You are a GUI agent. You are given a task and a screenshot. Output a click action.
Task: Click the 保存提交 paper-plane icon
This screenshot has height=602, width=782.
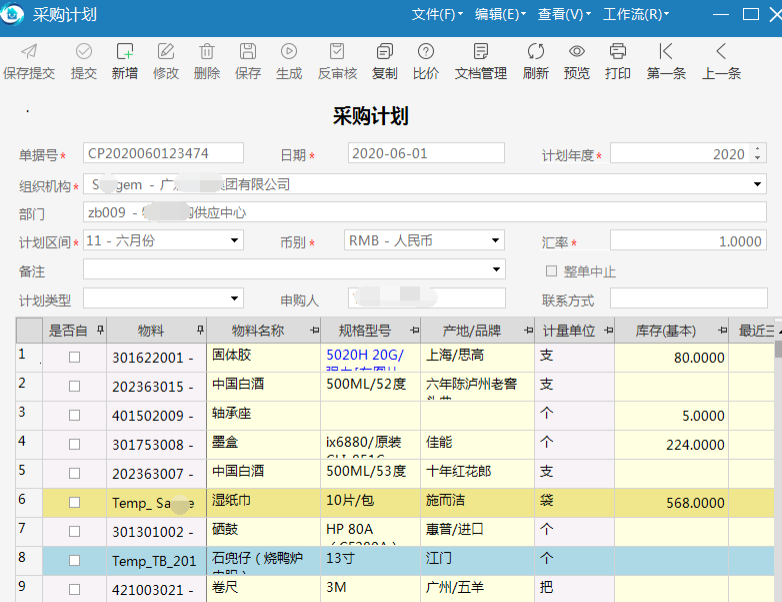(29, 51)
